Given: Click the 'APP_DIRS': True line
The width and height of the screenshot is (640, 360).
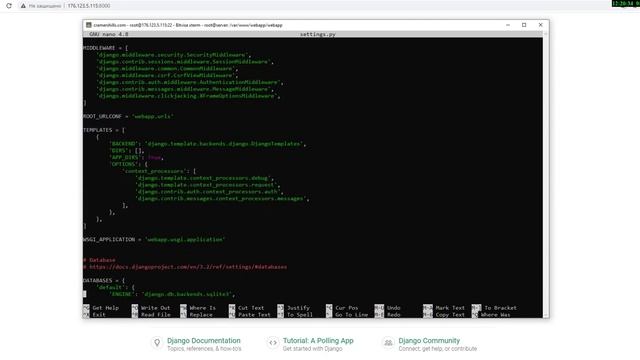Looking at the screenshot, I should click(136, 158).
